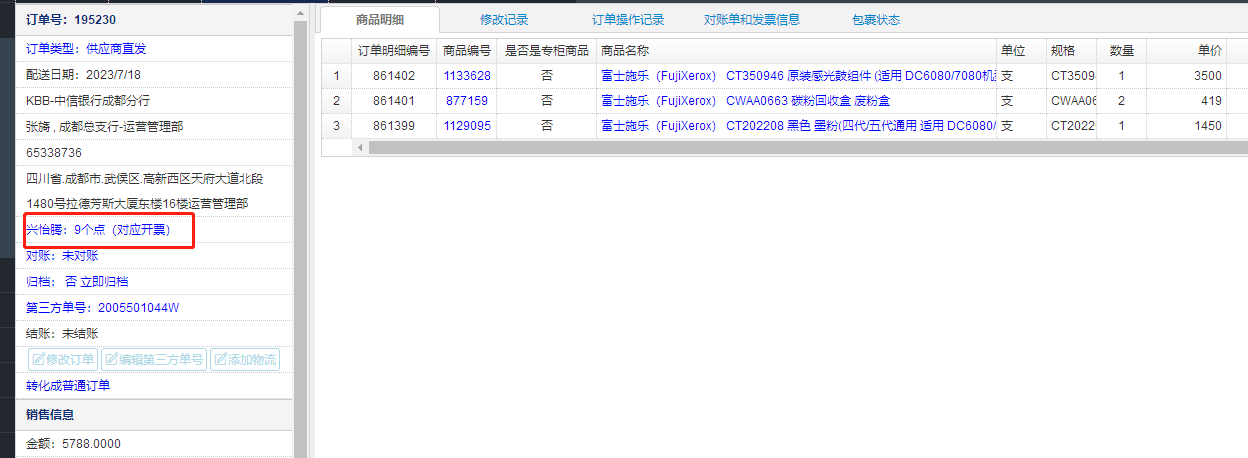Viewport: 1248px width, 458px height.
Task: Click row number 1 in table
Action: click(337, 76)
